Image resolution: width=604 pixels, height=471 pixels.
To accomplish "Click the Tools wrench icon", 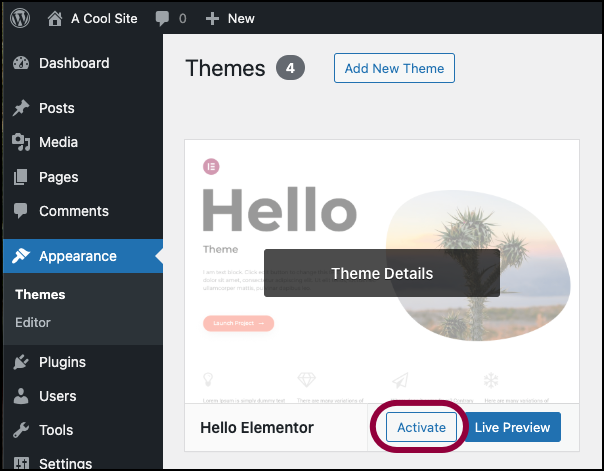I will click(21, 430).
